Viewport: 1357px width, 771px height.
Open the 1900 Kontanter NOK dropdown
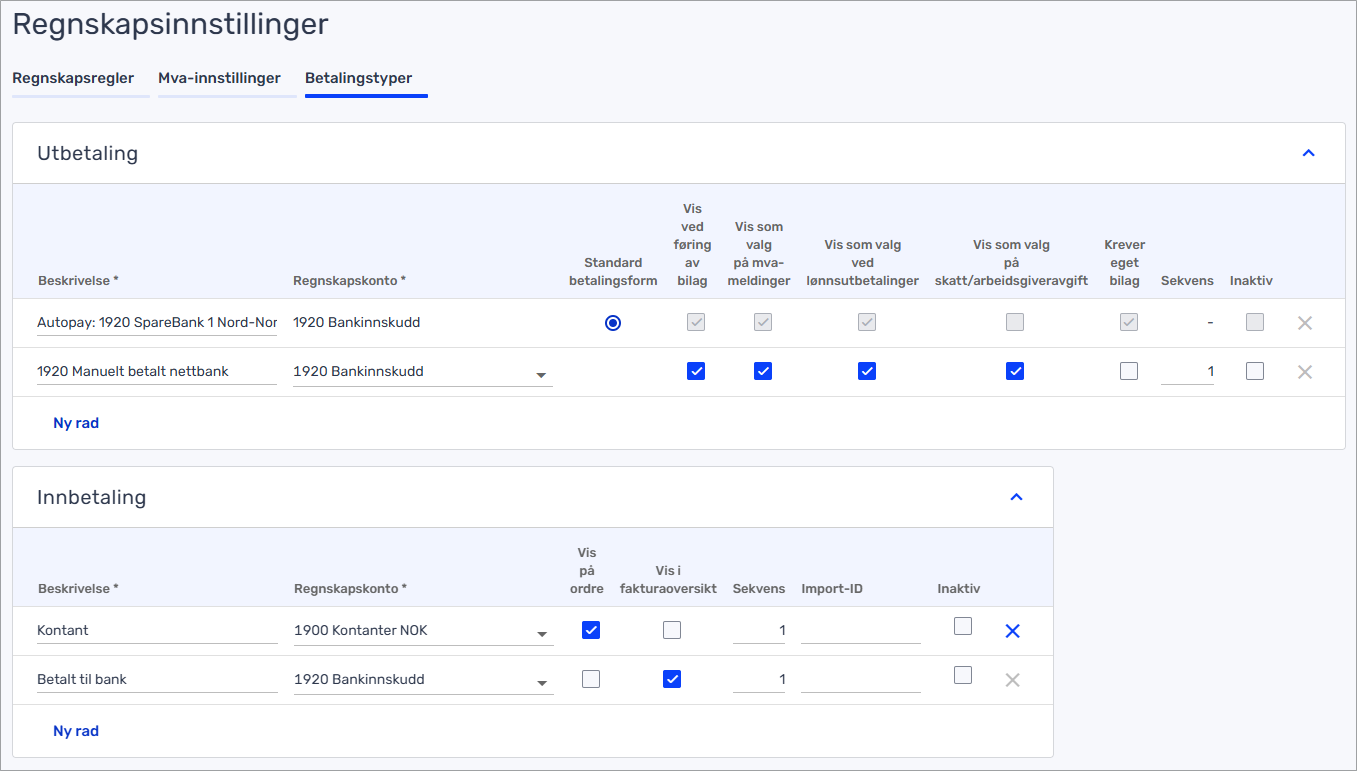point(423,631)
